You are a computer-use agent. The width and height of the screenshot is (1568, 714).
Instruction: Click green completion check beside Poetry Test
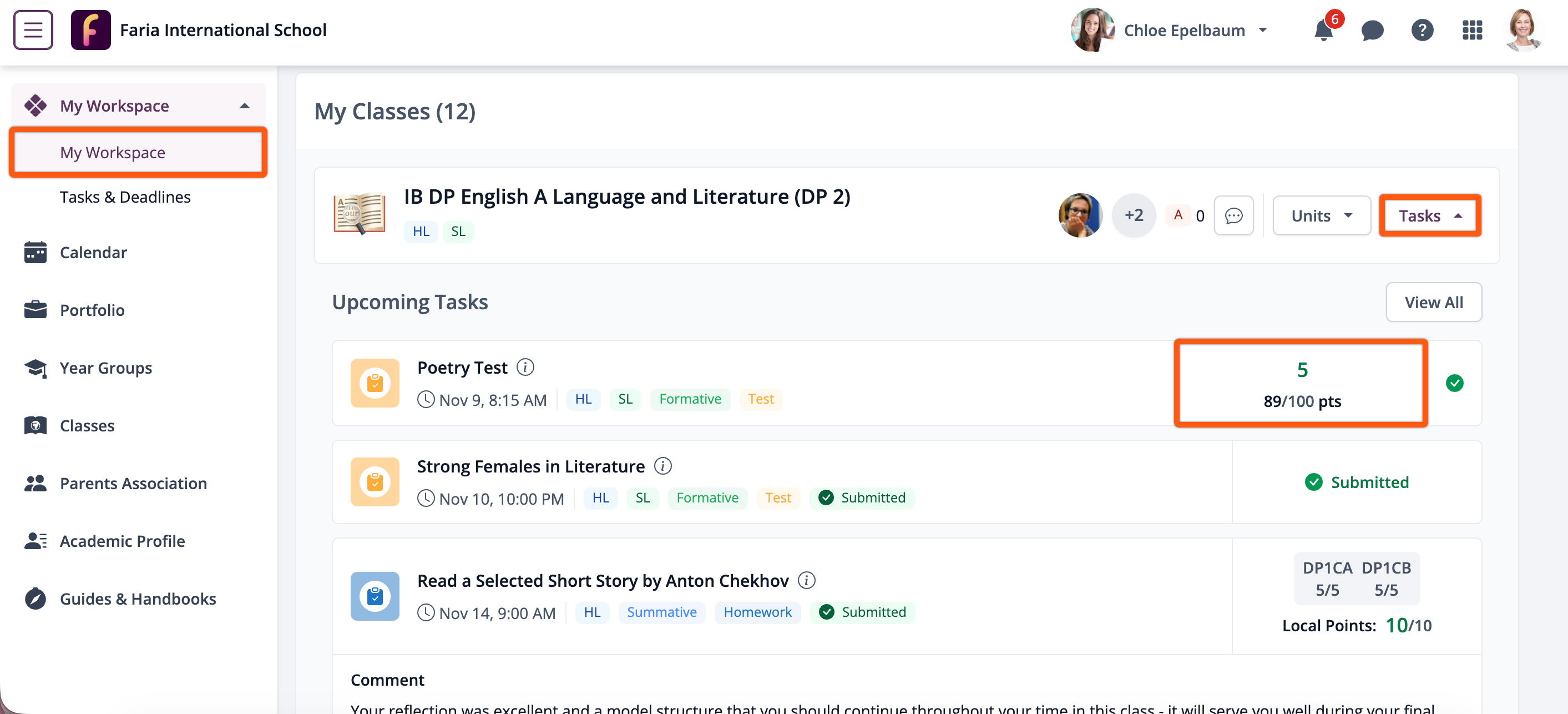1454,383
